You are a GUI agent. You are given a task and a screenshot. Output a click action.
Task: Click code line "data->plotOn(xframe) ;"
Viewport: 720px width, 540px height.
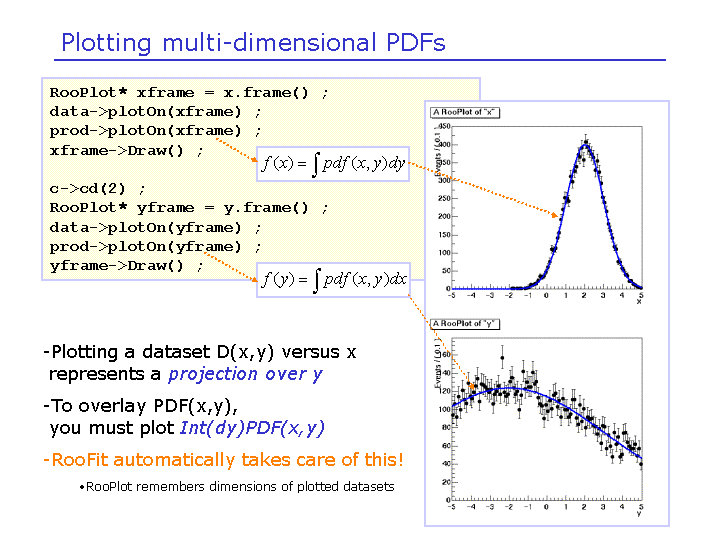(x=155, y=112)
